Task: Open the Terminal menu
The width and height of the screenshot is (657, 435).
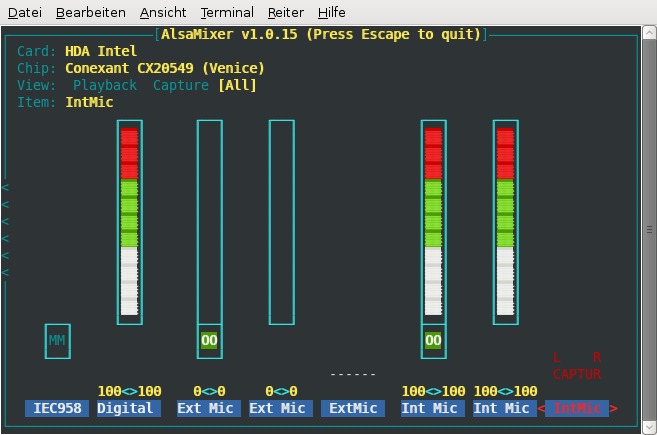Action: (227, 13)
